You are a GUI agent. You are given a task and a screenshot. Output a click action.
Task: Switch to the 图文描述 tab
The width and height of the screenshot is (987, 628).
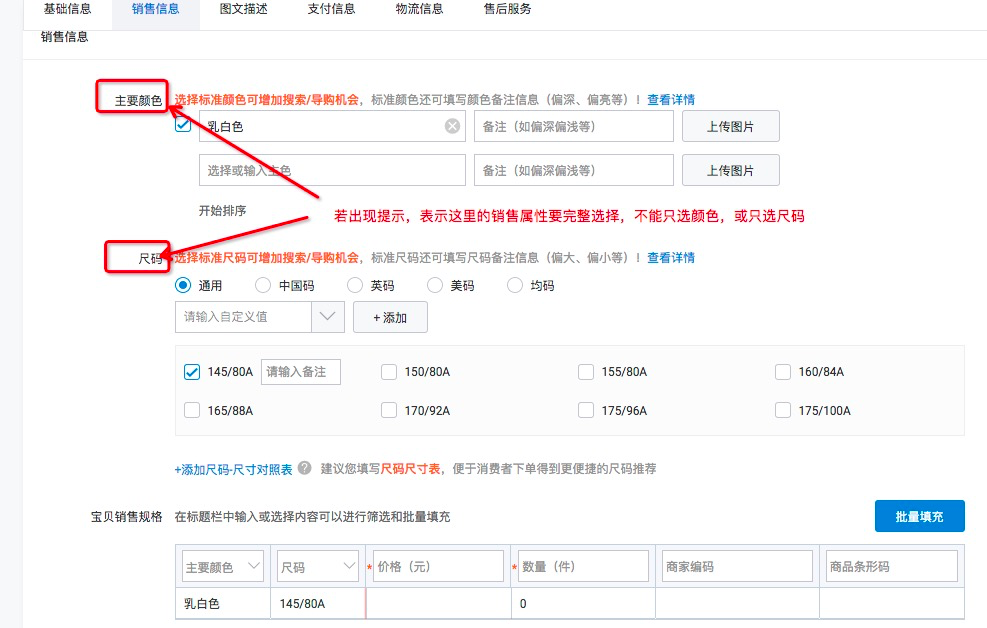click(244, 9)
